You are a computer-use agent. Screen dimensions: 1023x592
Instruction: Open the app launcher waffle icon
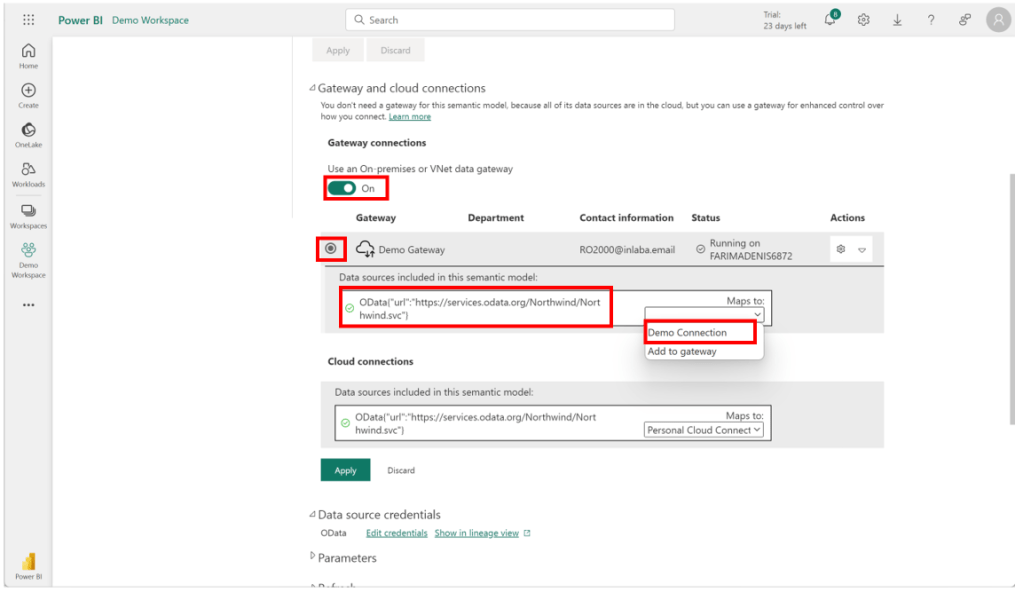click(x=28, y=20)
